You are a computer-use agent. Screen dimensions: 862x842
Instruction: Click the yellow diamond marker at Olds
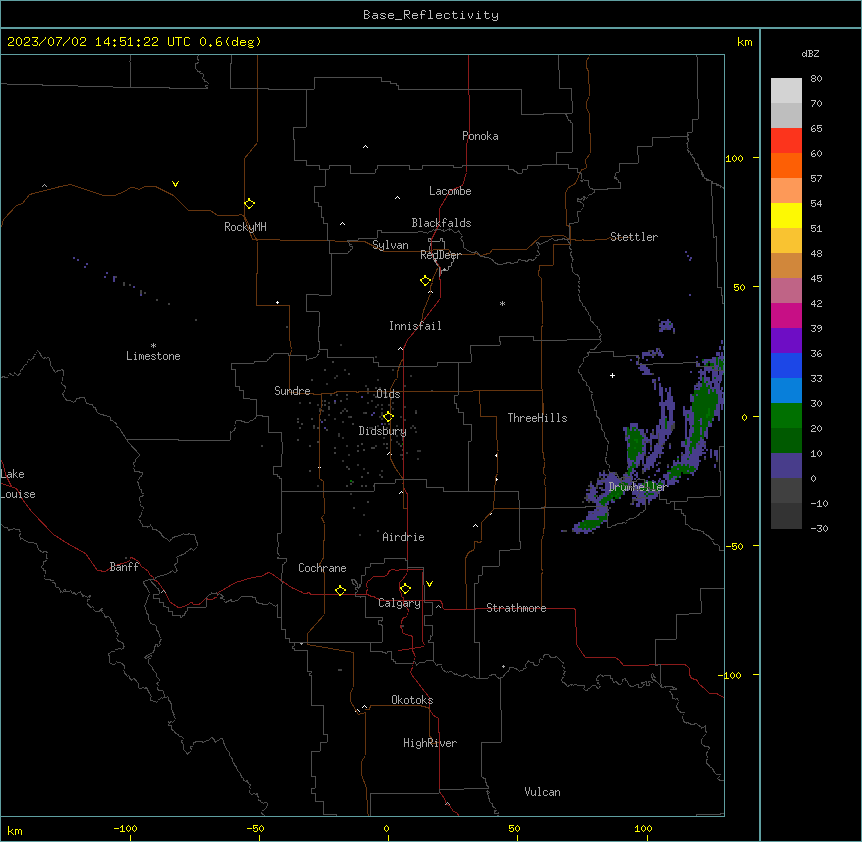click(388, 417)
